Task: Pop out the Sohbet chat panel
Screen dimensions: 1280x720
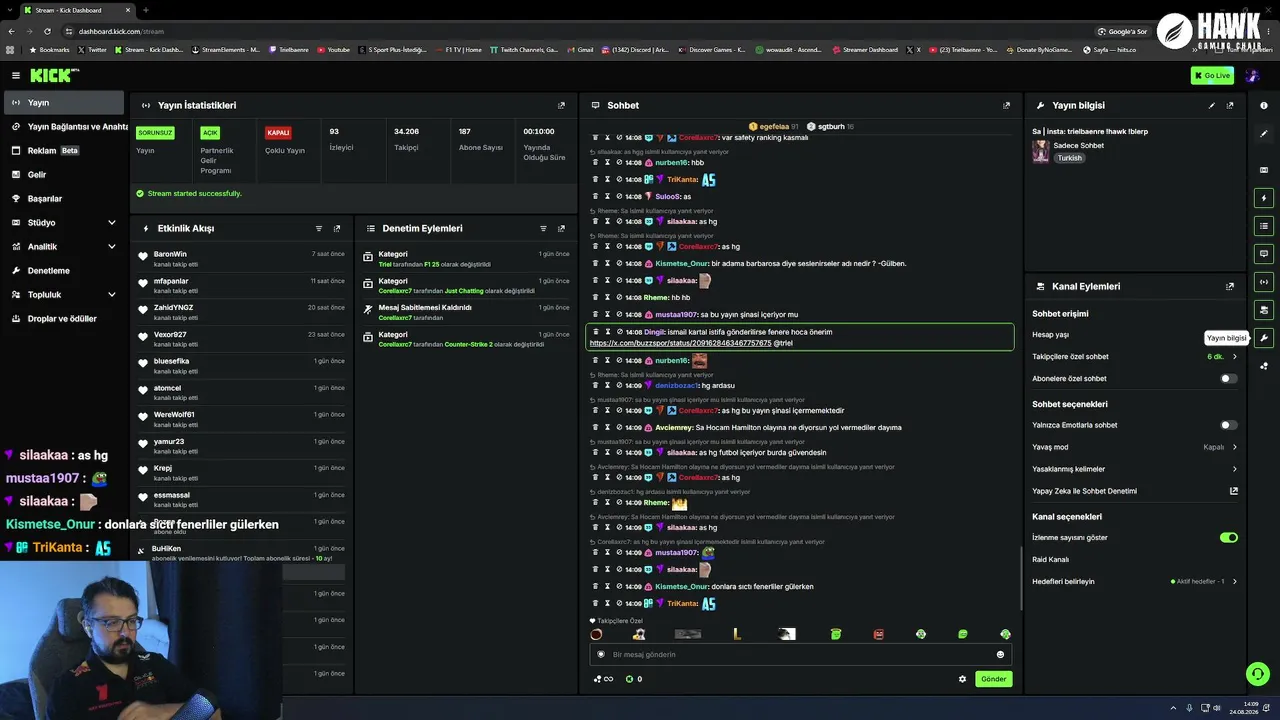Action: click(x=1006, y=105)
